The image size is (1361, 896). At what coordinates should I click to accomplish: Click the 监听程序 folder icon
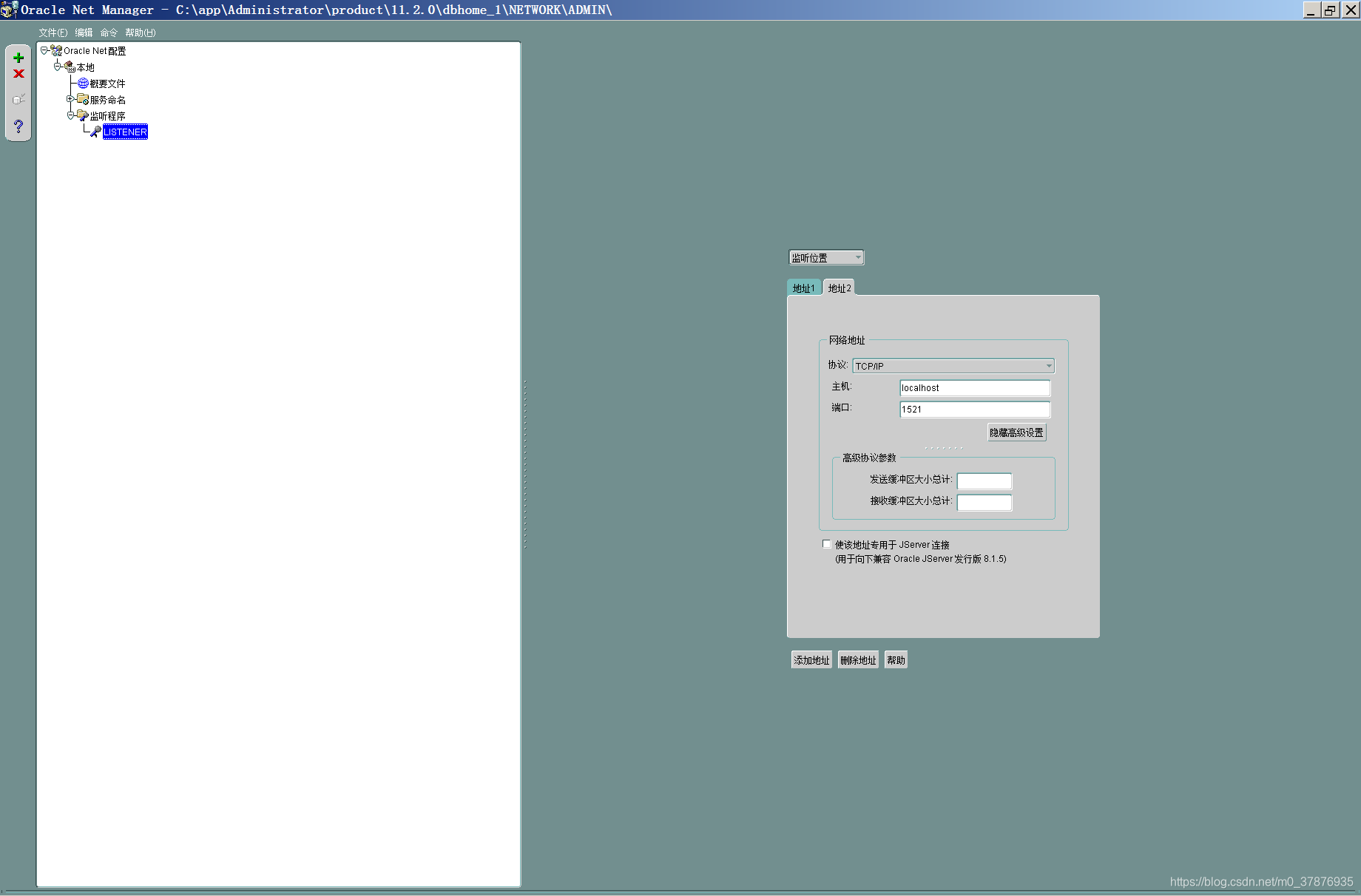coord(83,115)
